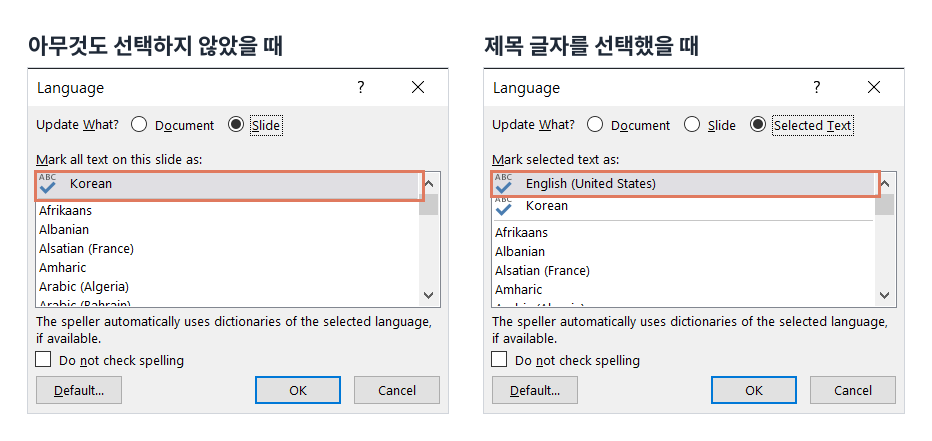Choose English (United States) in right list
Image resolution: width=932 pixels, height=441 pixels.
pos(684,184)
